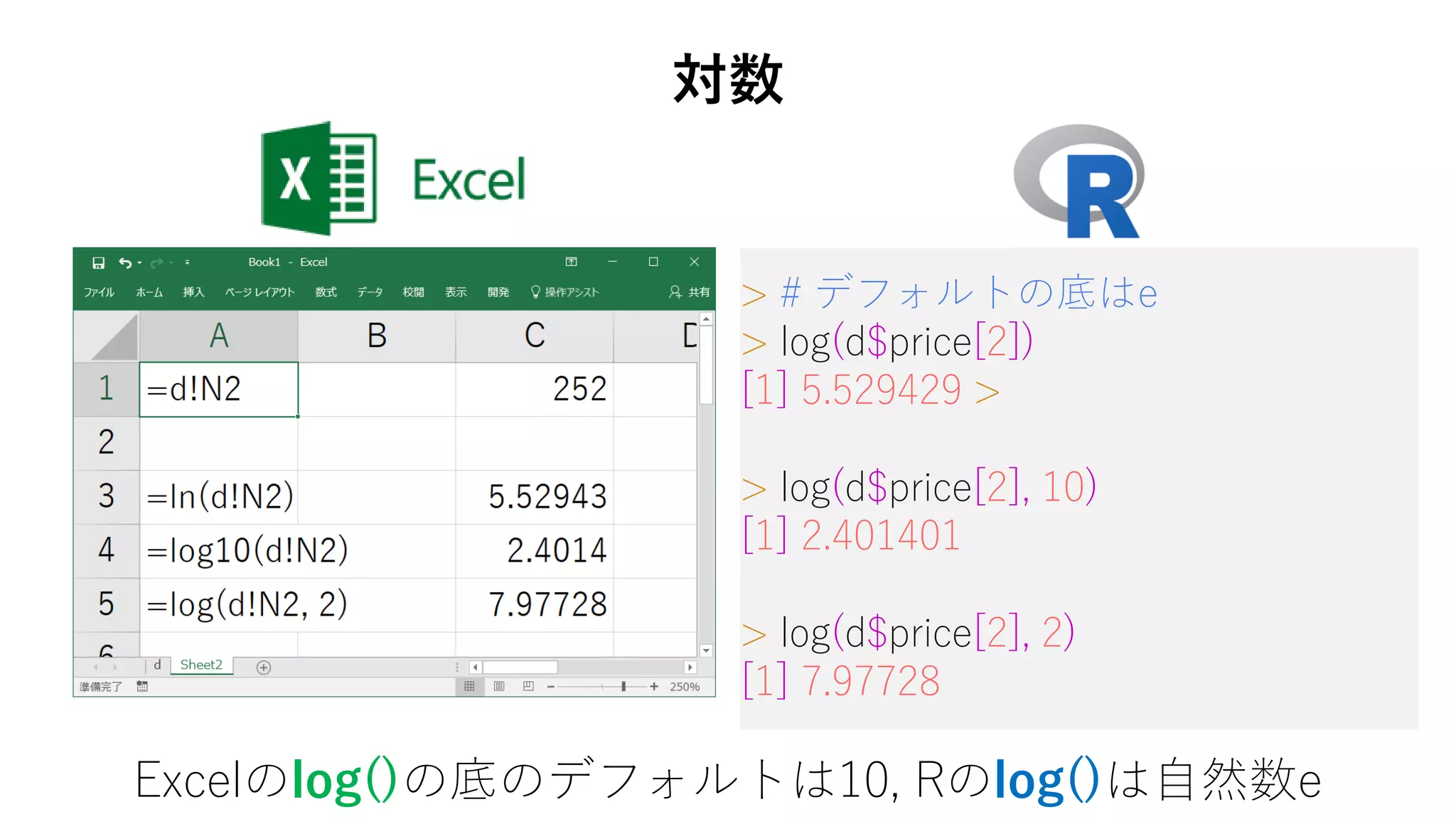The image size is (1456, 819).
Task: Open the ページ レイアウト tab
Action: tap(259, 292)
